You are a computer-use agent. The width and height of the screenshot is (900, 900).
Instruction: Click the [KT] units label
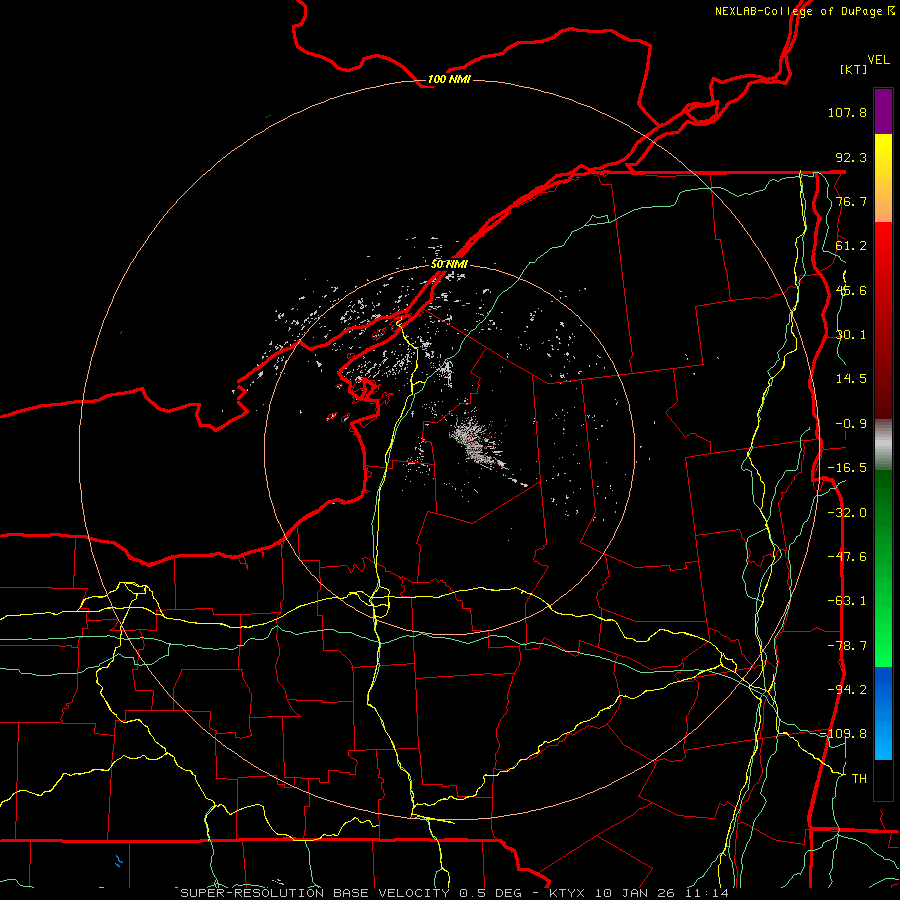853,69
